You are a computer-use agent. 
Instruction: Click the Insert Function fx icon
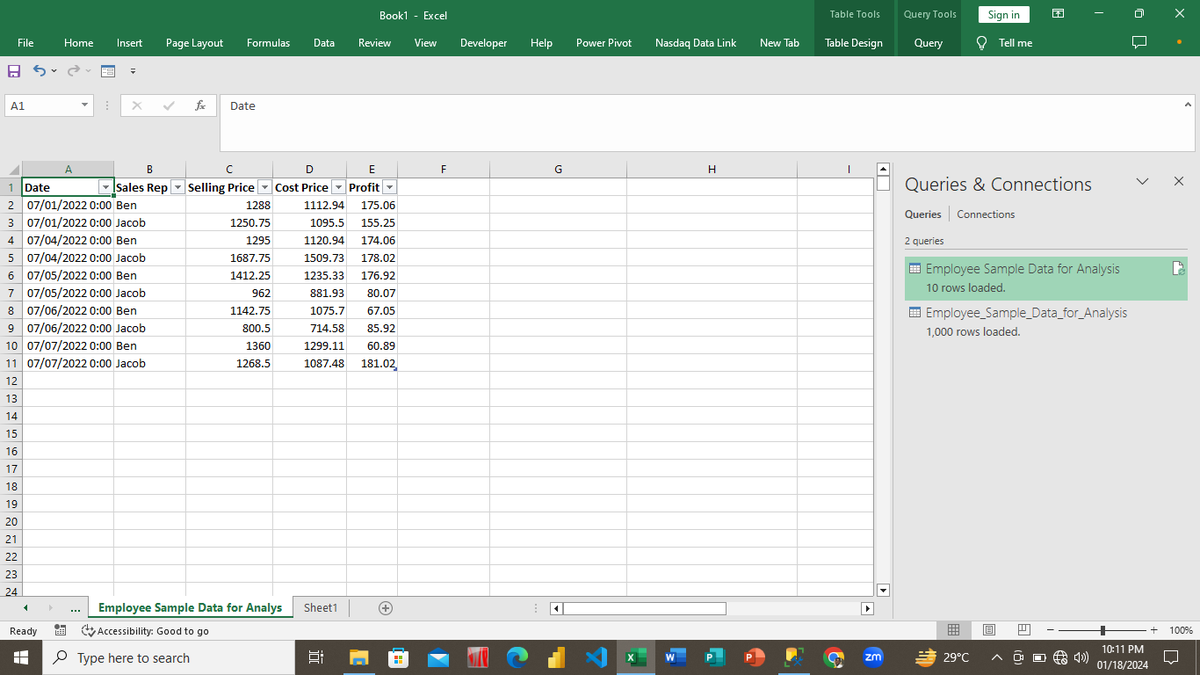[201, 105]
